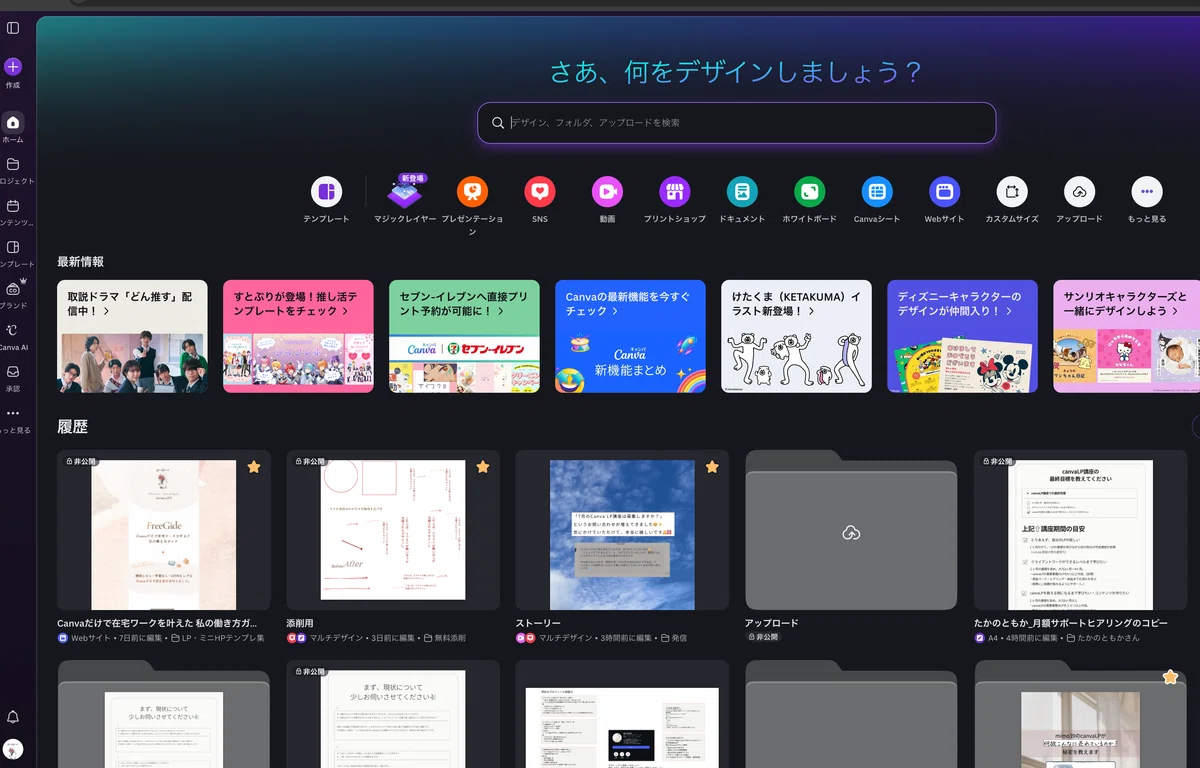This screenshot has height=768, width=1200.
Task: Open the コンテンツ calendar icon in sidebar
Action: tap(13, 205)
